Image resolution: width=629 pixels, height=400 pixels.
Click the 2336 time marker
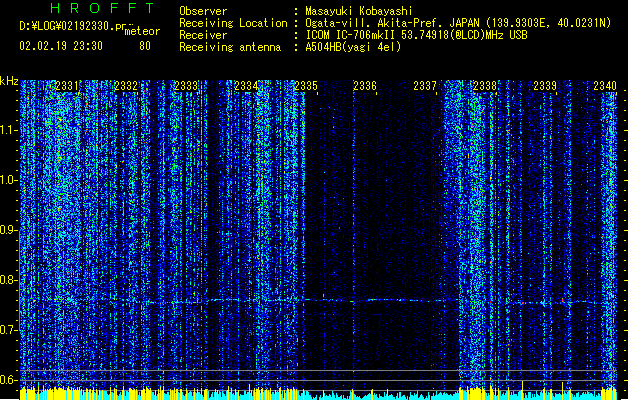point(365,86)
